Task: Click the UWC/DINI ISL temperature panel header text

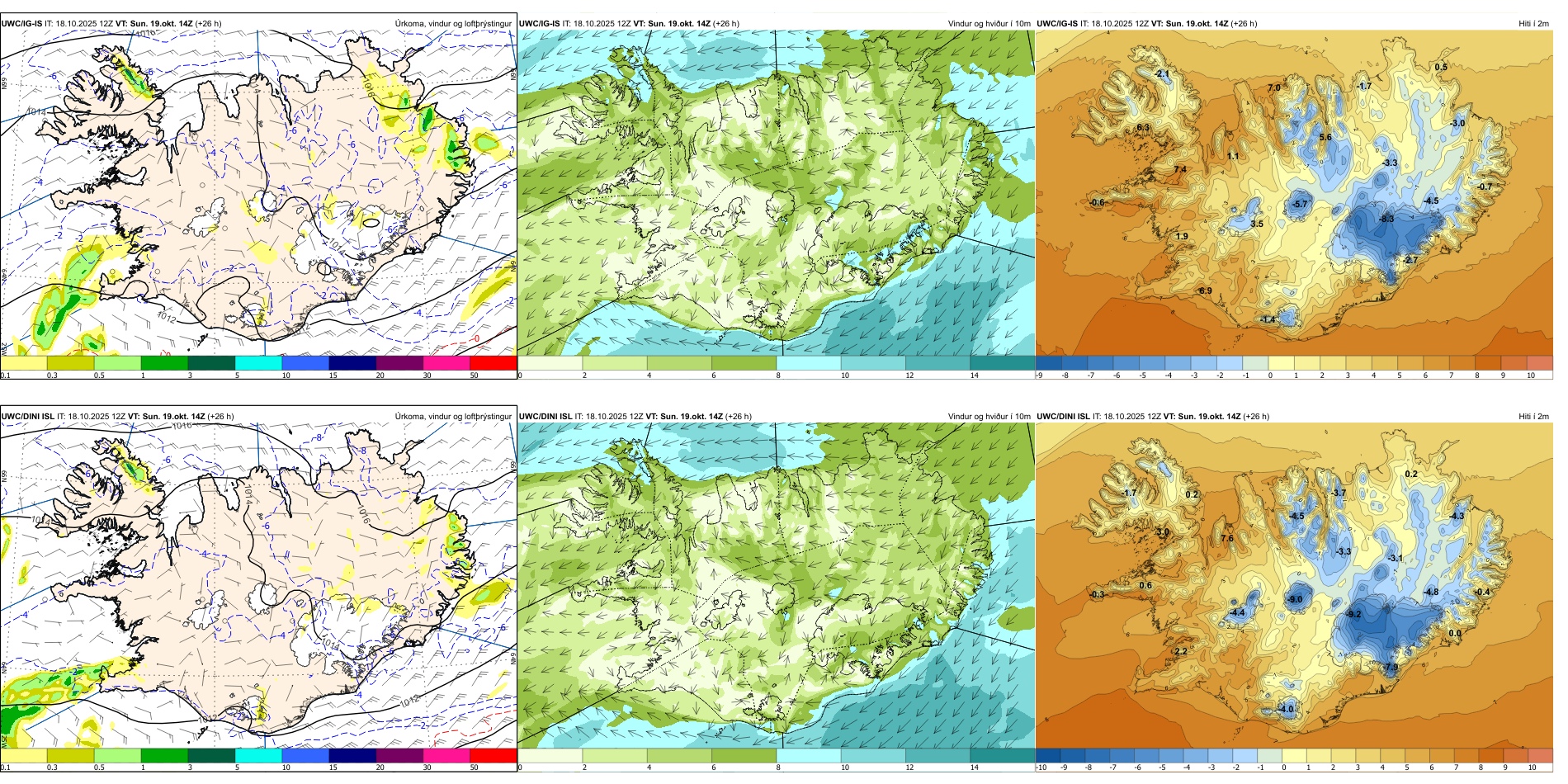Action: click(x=1153, y=417)
